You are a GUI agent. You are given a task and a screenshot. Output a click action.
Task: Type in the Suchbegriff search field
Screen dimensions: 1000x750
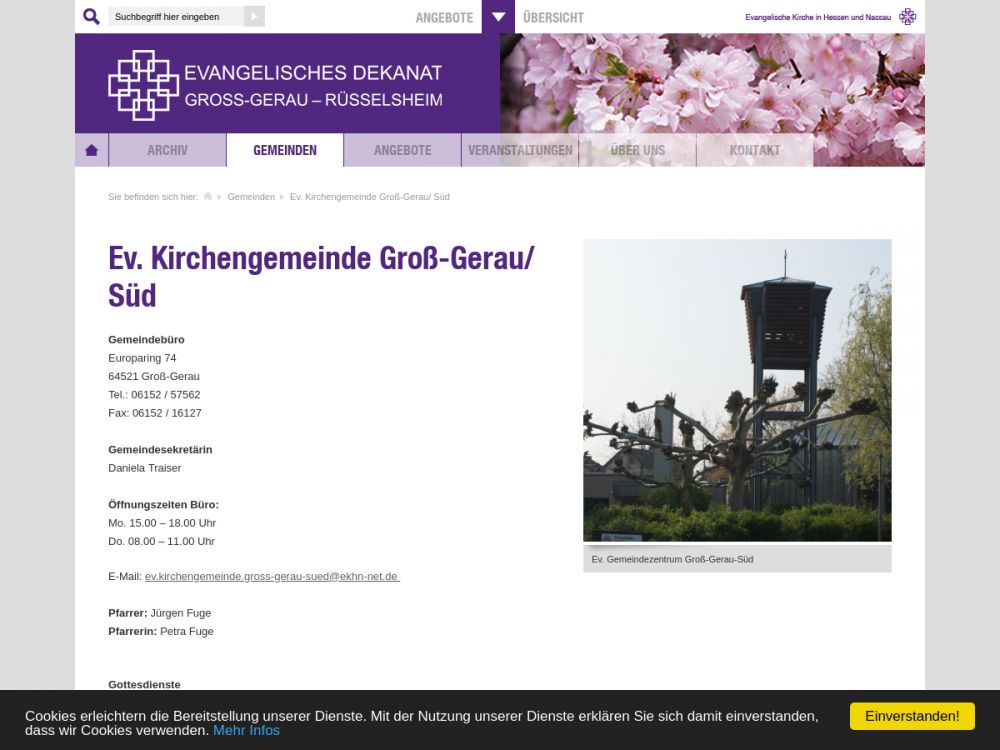tap(175, 17)
